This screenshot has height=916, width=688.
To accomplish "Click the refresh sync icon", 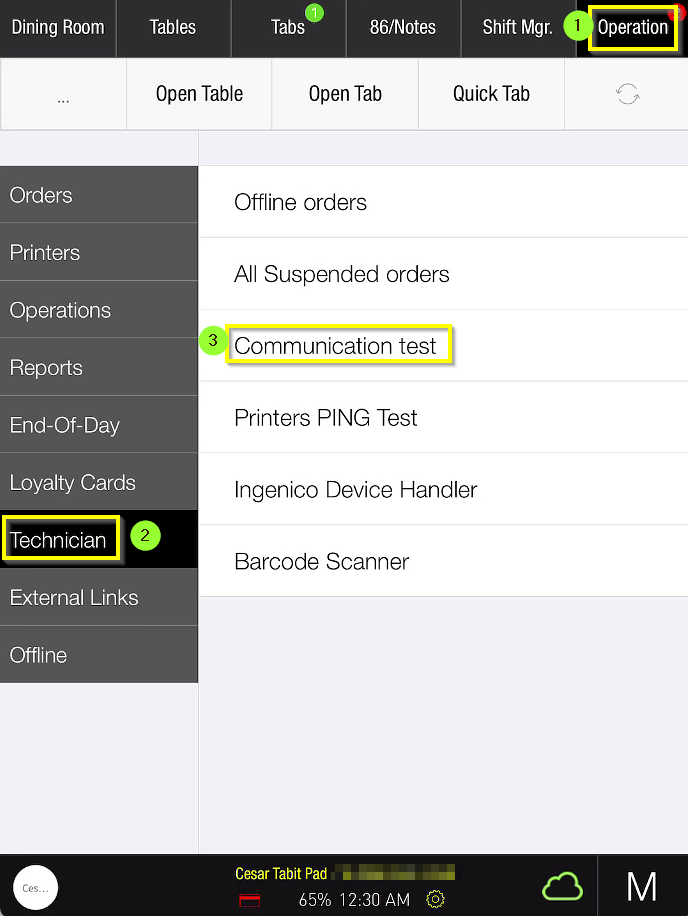I will pyautogui.click(x=627, y=94).
